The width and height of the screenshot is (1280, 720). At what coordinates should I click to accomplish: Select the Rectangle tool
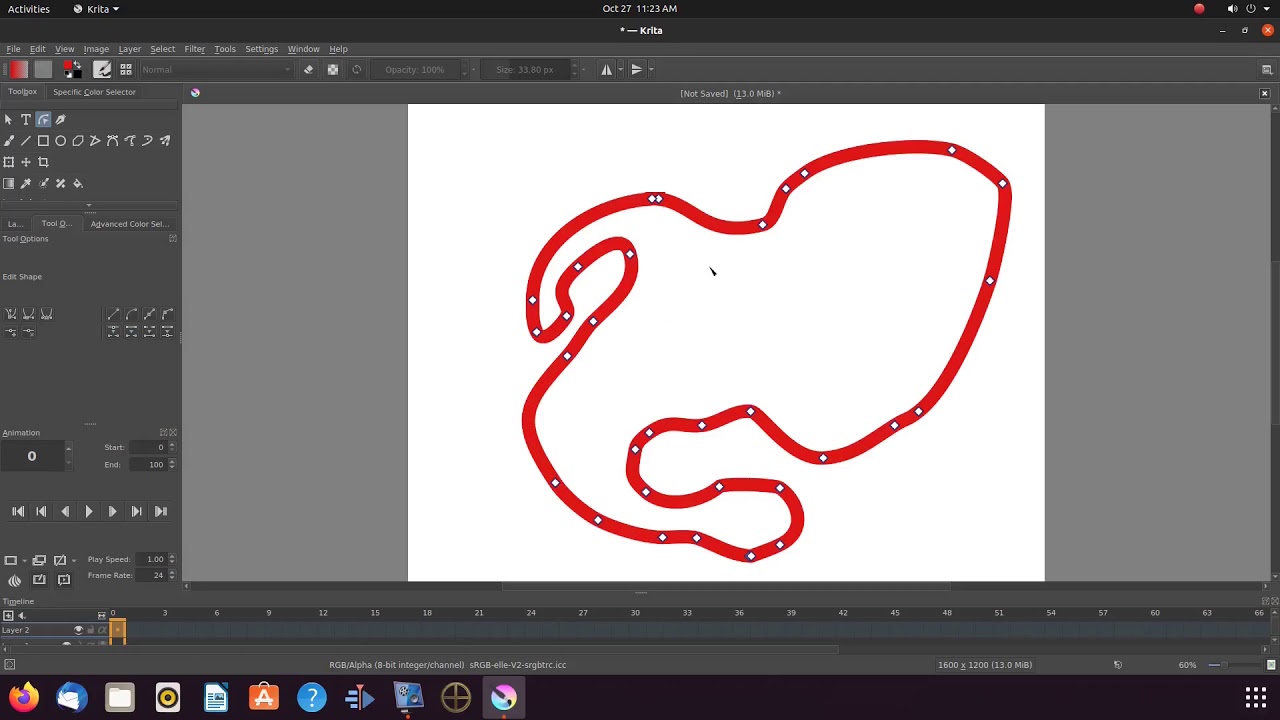pyautogui.click(x=43, y=141)
